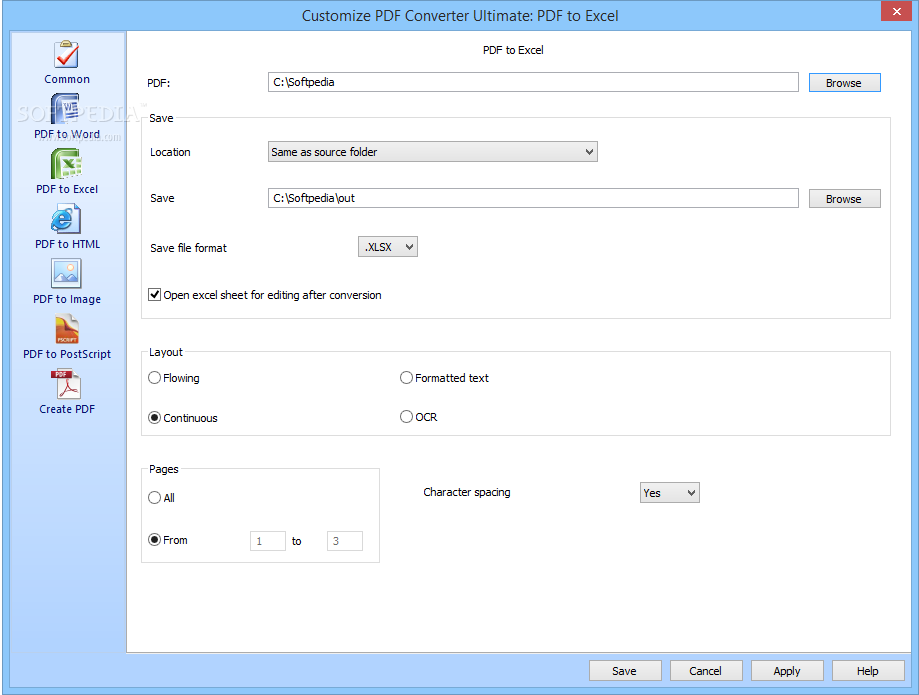Open the Character spacing dropdown
The height and width of the screenshot is (695, 919).
pyautogui.click(x=669, y=493)
